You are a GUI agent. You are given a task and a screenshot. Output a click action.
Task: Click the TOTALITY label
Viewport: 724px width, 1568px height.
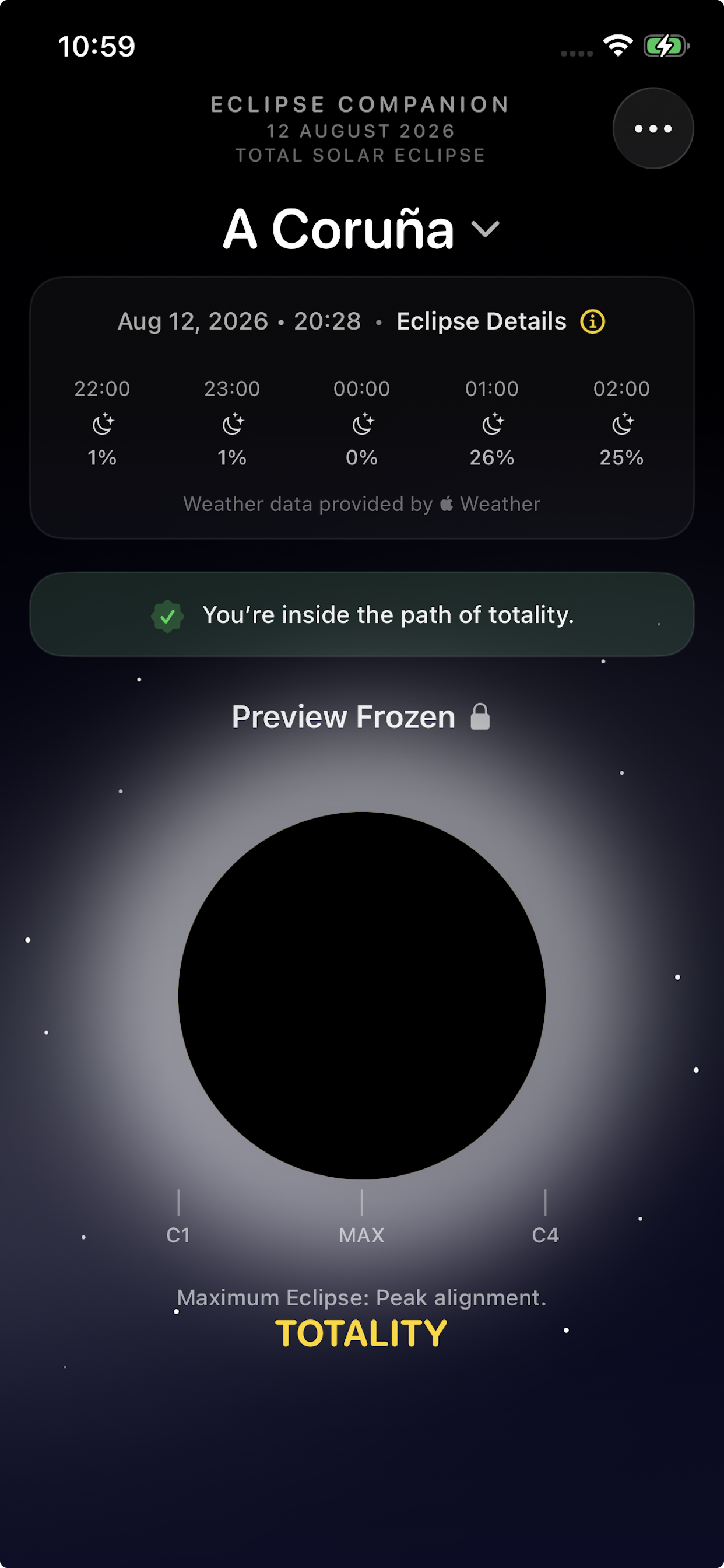pos(361,1332)
